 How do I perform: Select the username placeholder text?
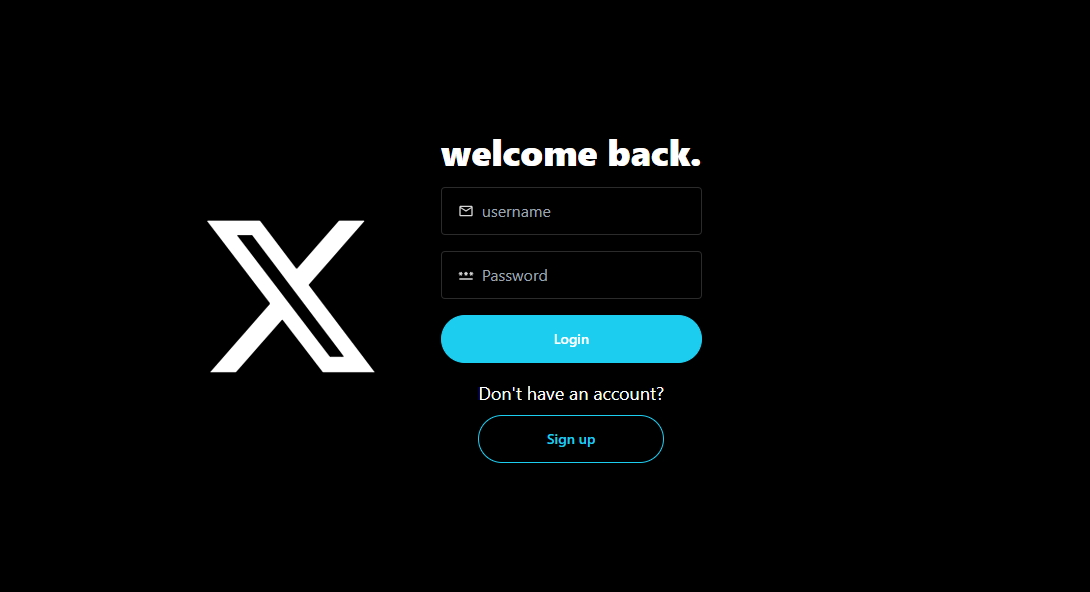(516, 212)
